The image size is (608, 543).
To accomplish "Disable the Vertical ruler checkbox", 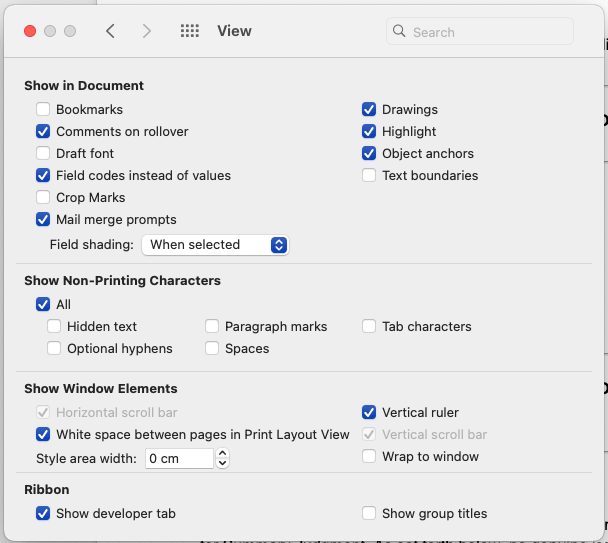I will point(369,413).
